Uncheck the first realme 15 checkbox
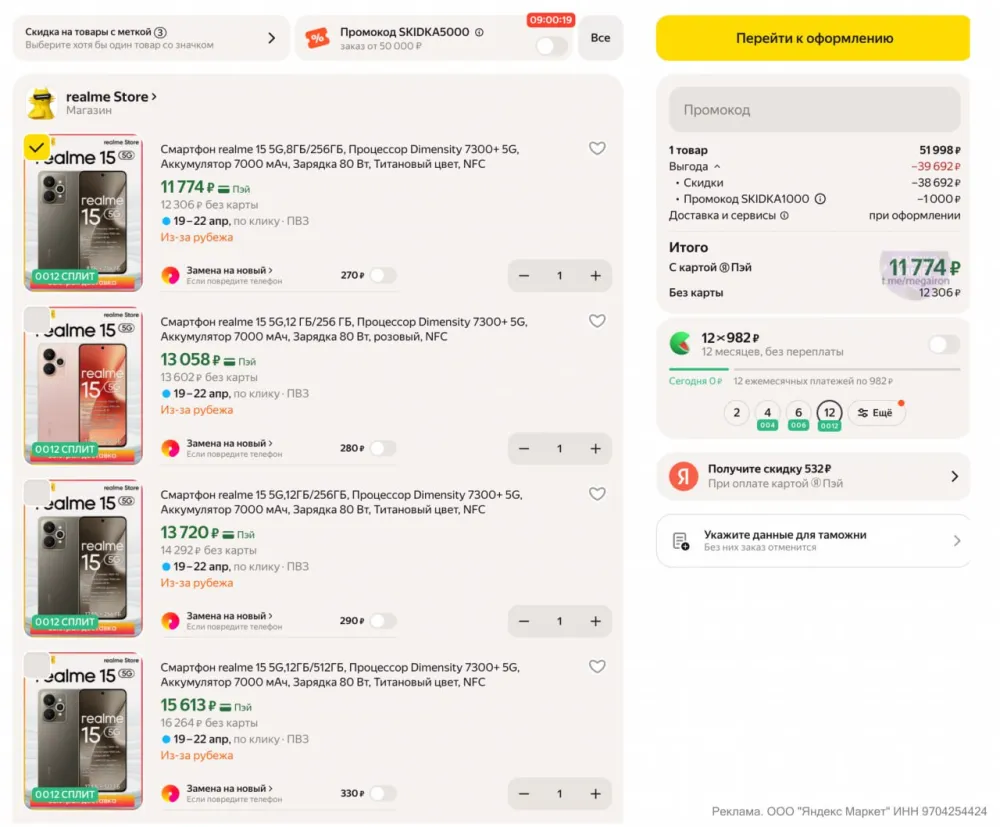 click(36, 147)
